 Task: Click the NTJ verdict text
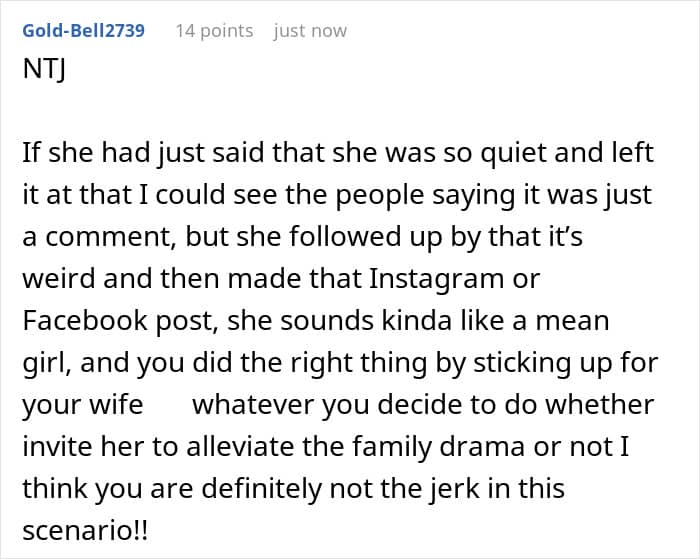42,73
